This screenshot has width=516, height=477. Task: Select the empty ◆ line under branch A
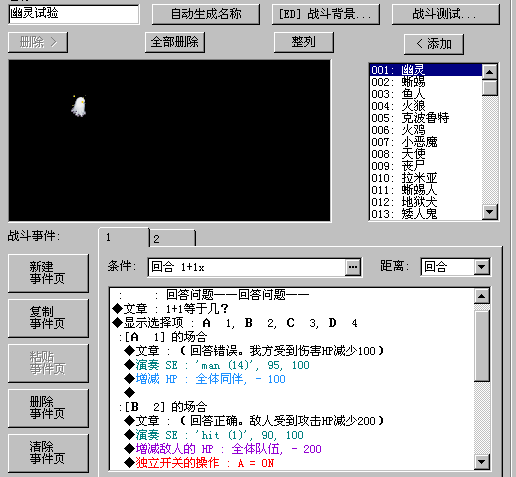[292, 393]
